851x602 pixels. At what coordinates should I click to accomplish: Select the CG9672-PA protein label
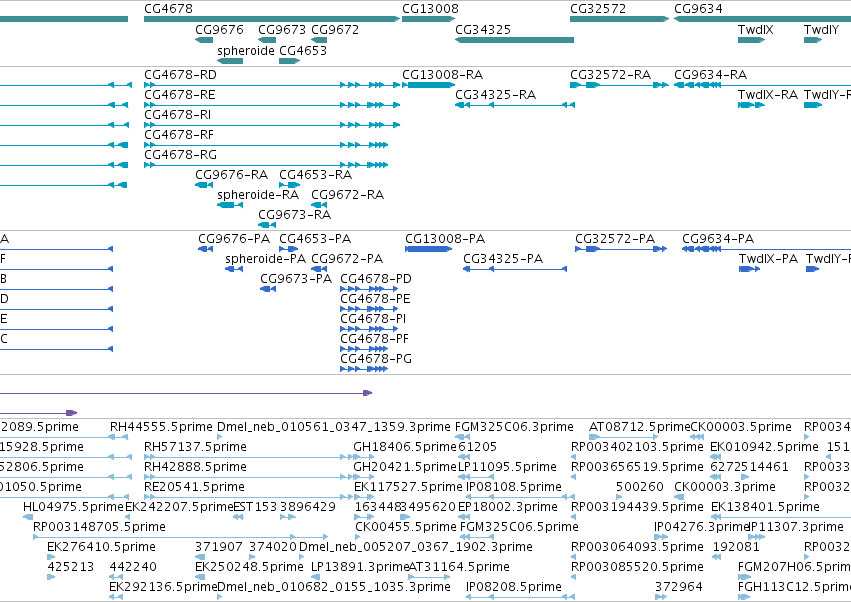tap(347, 258)
